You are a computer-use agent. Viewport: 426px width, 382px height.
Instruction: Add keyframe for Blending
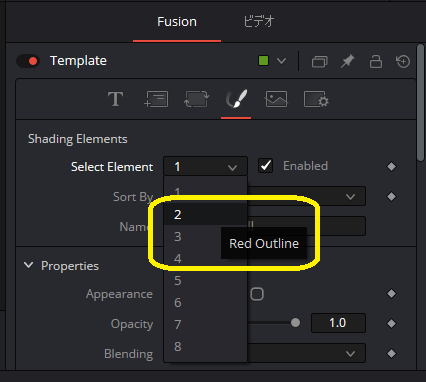[x=391, y=353]
